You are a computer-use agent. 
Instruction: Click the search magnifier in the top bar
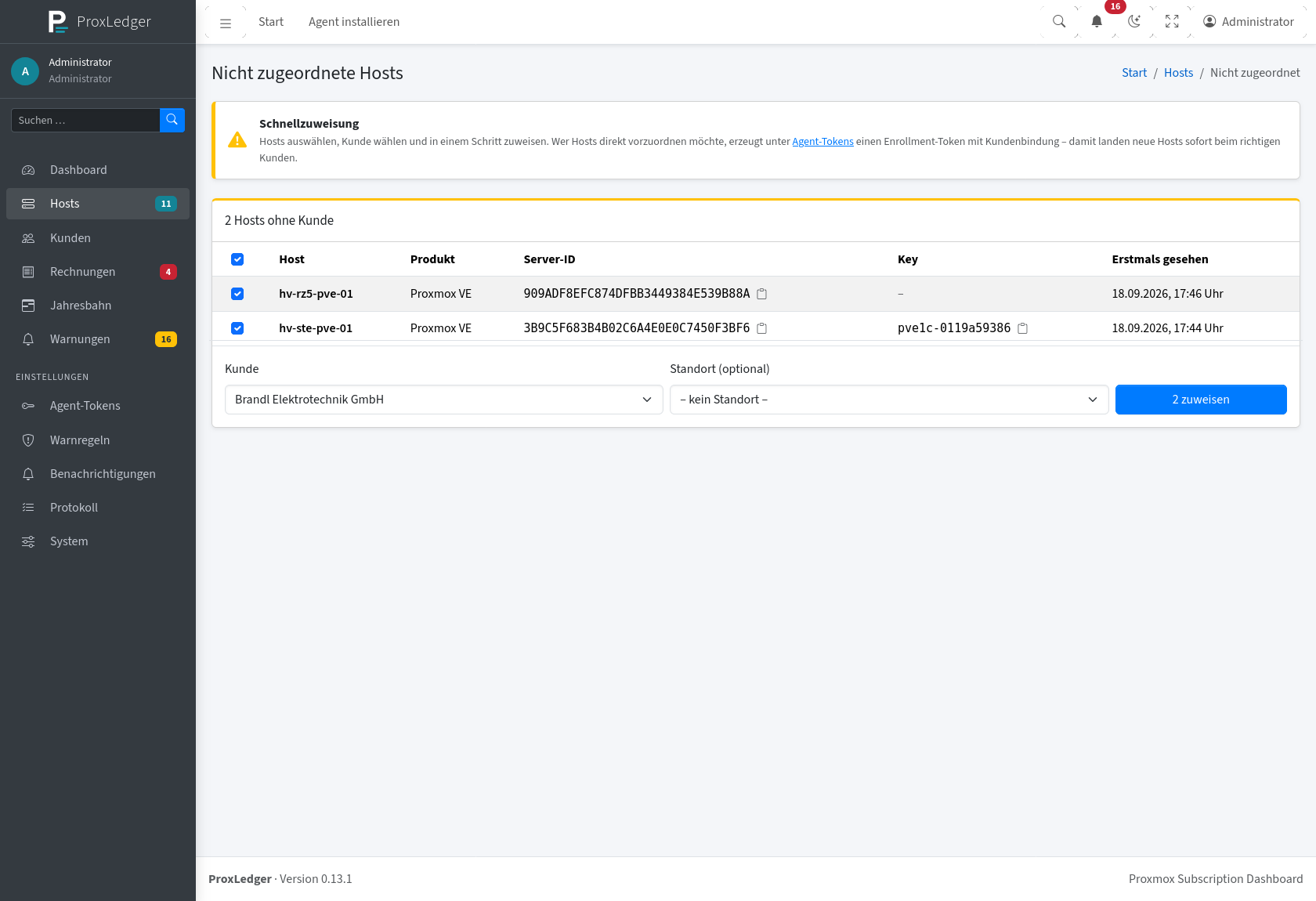1059,22
